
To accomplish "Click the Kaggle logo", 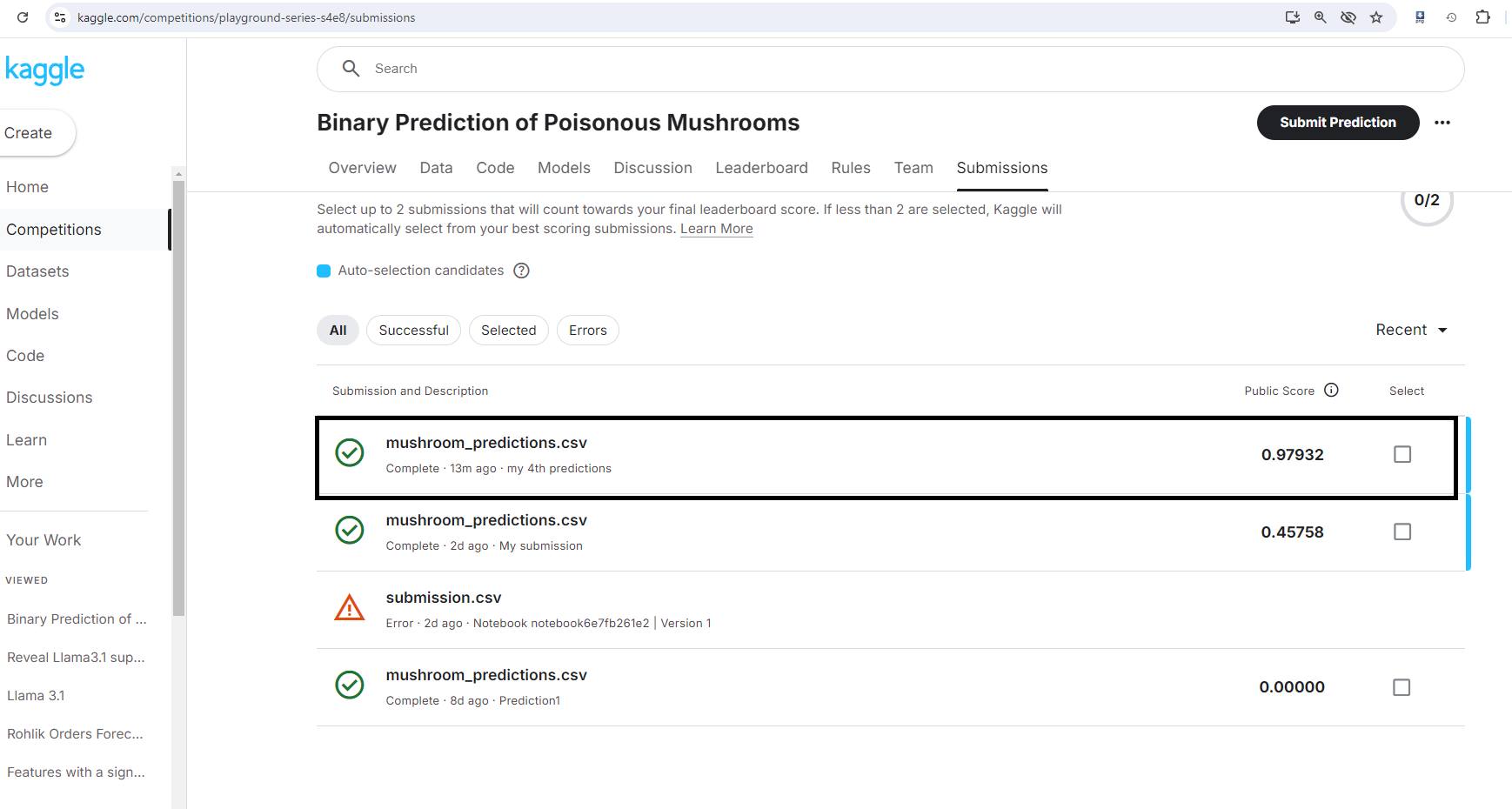I will 44,70.
